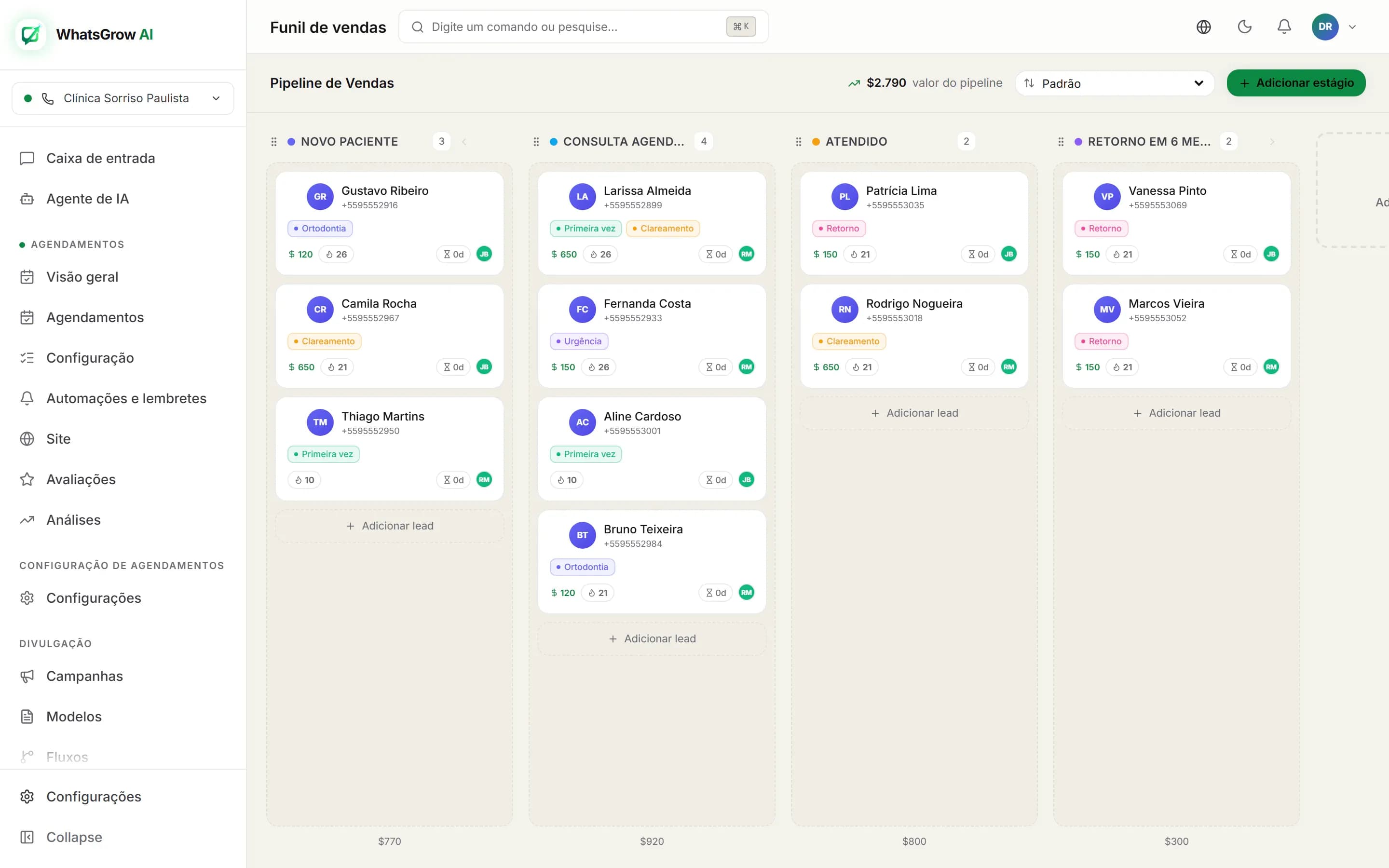Click 0d timer on Rodrigo Nogueira card
The height and width of the screenshot is (868, 1389).
[x=979, y=367]
